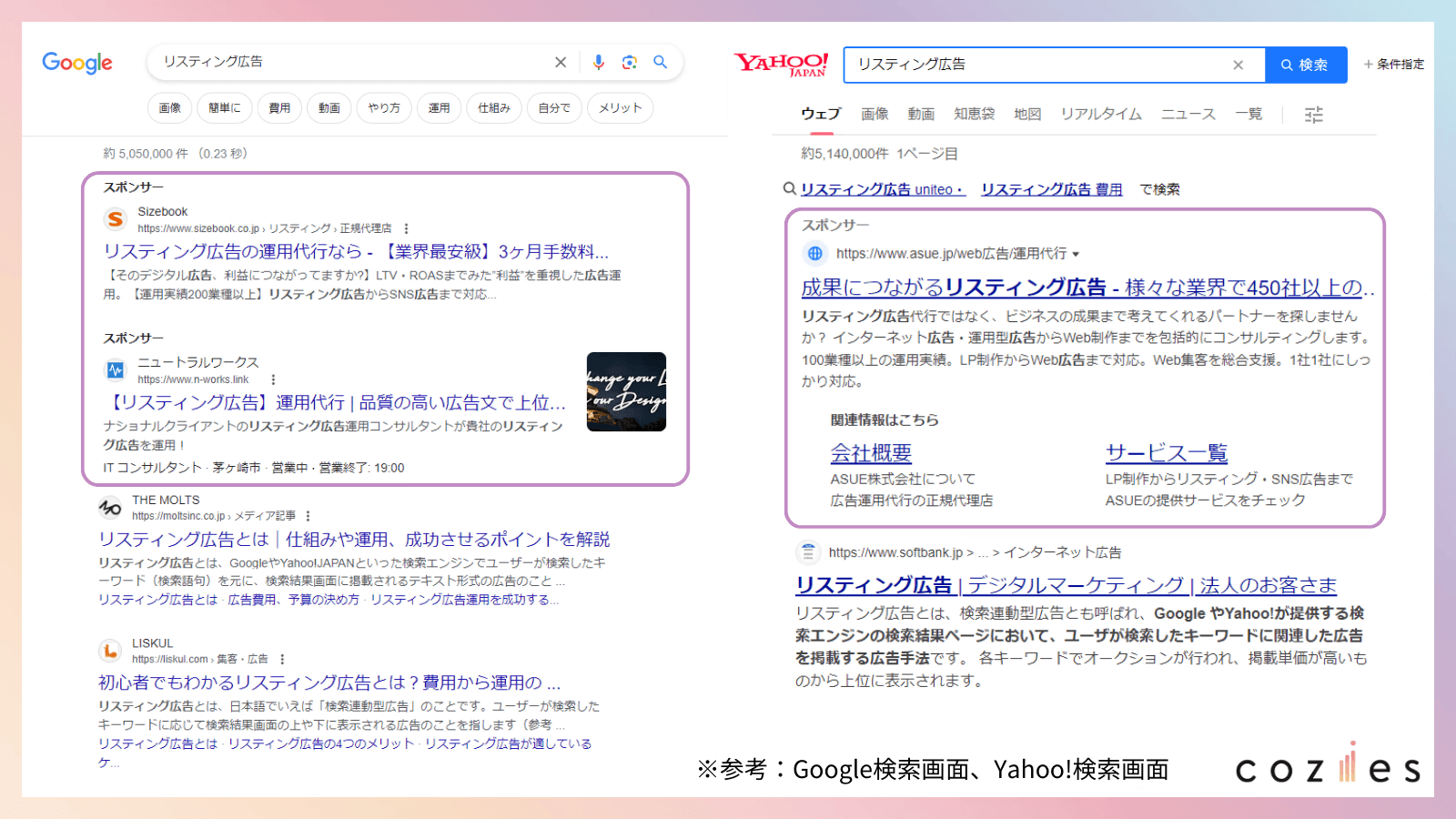Click Yahoo suggestion リスティング広告 費用
The width and height of the screenshot is (1456, 819).
tap(1052, 189)
